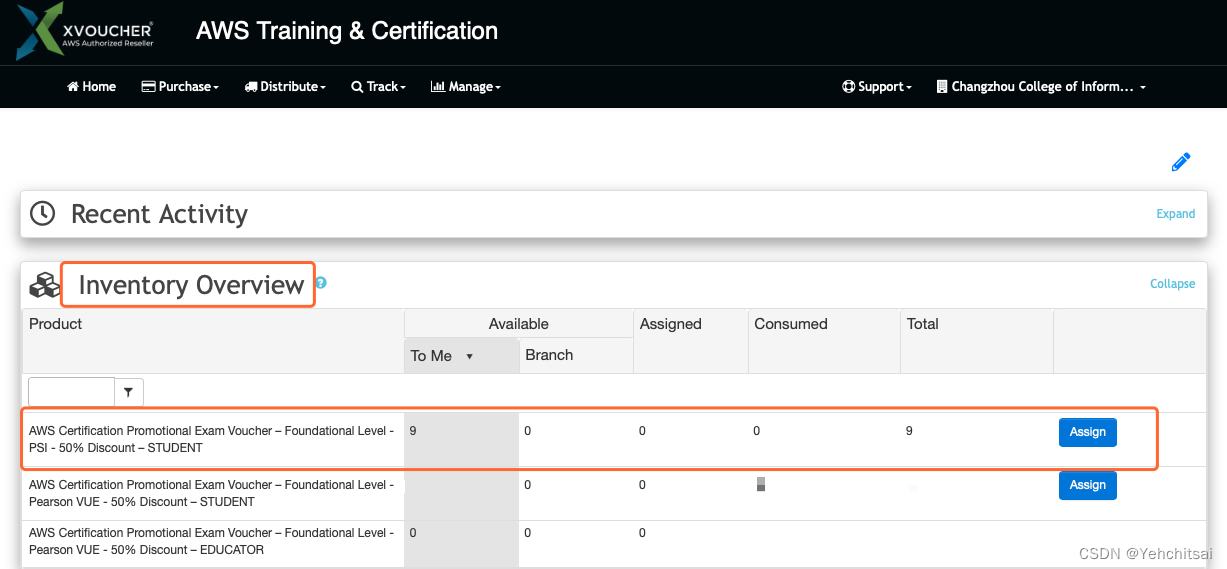
Task: Click the product filter funnel icon
Action: [129, 393]
